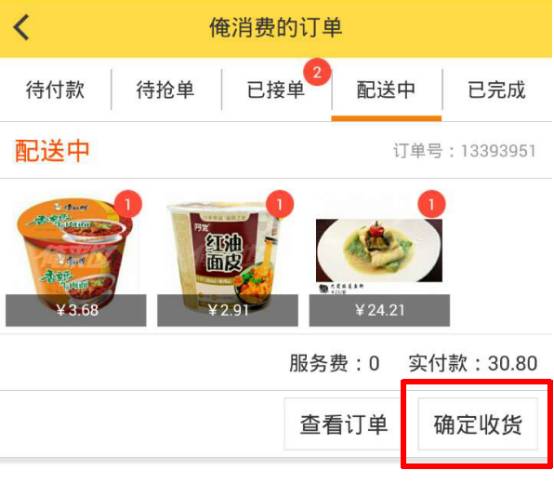Click the 实付款 30.80 total
Viewport: 554px width, 483px height.
[473, 363]
